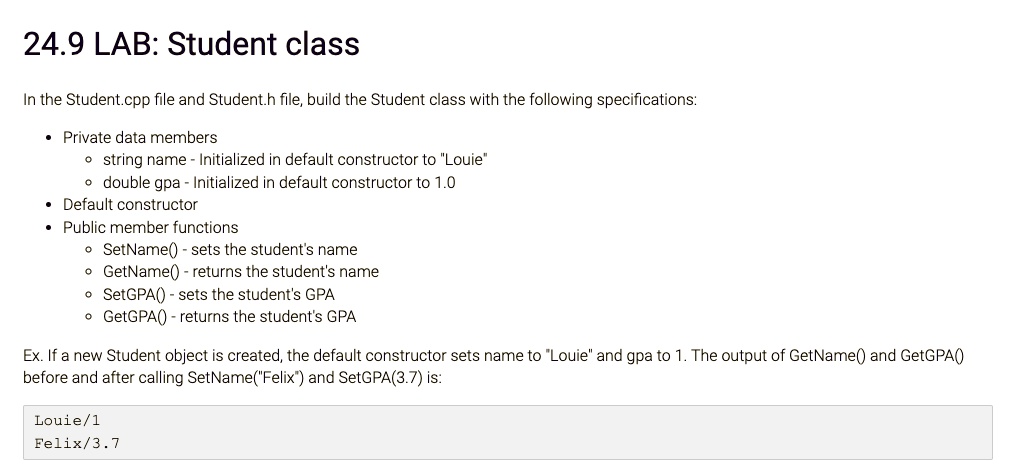Screen dimensions: 1017x474
Task: Click inside the gray example output box
Action: (508, 433)
